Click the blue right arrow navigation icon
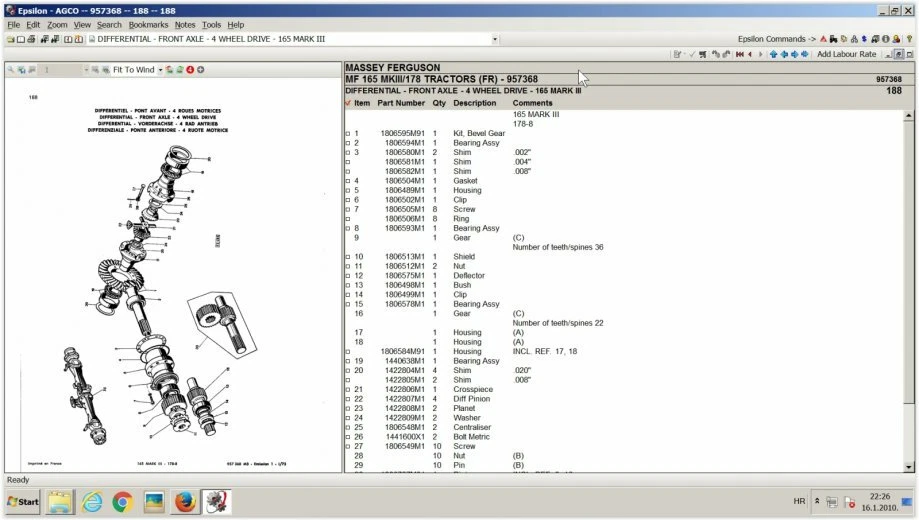919x520 pixels. tap(795, 54)
